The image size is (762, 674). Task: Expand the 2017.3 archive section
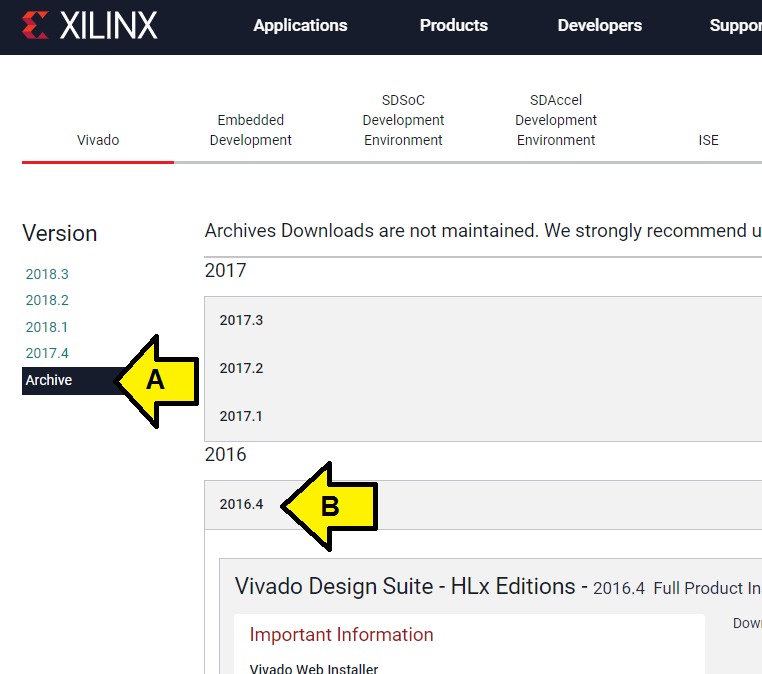483,320
